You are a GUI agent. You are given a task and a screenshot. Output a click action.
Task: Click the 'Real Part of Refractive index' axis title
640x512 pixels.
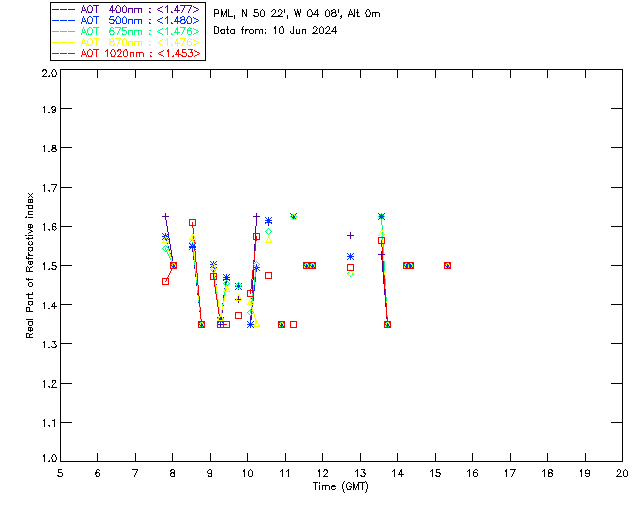pos(30,265)
